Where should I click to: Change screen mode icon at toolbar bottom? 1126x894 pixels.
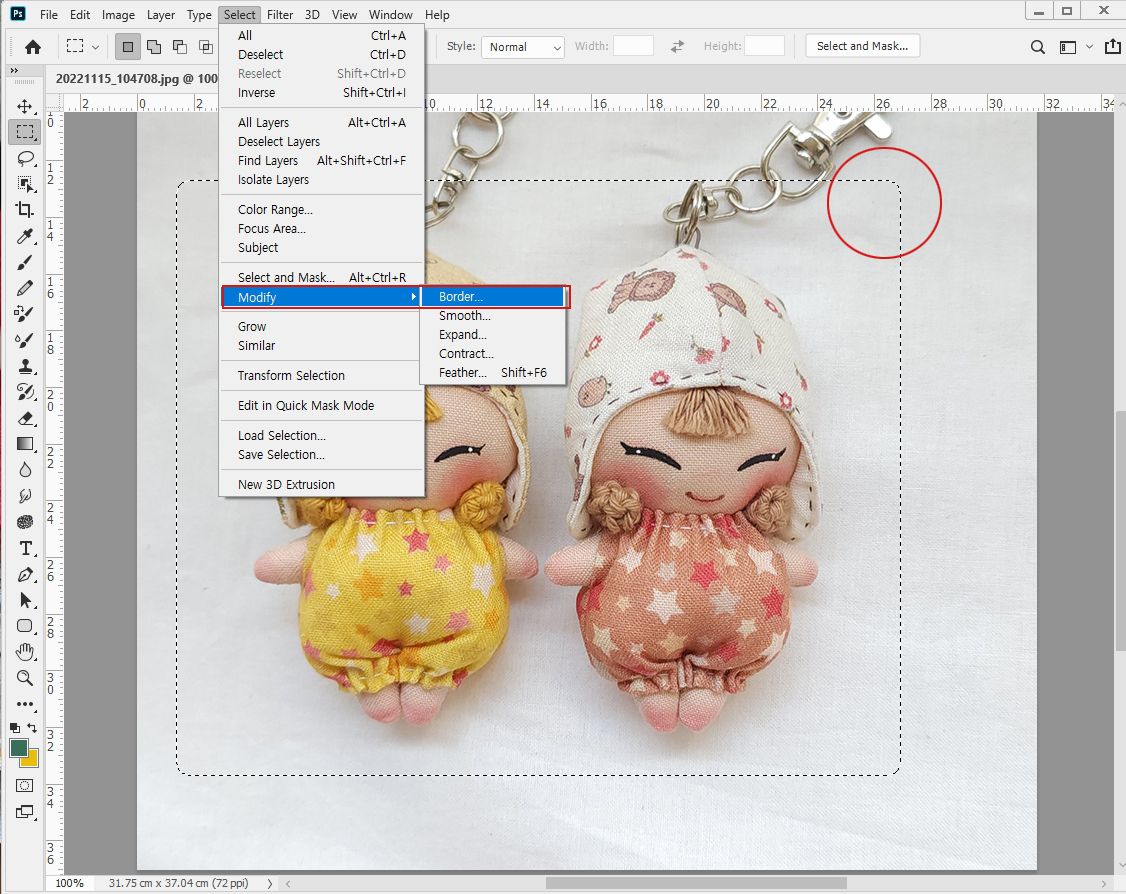(25, 812)
